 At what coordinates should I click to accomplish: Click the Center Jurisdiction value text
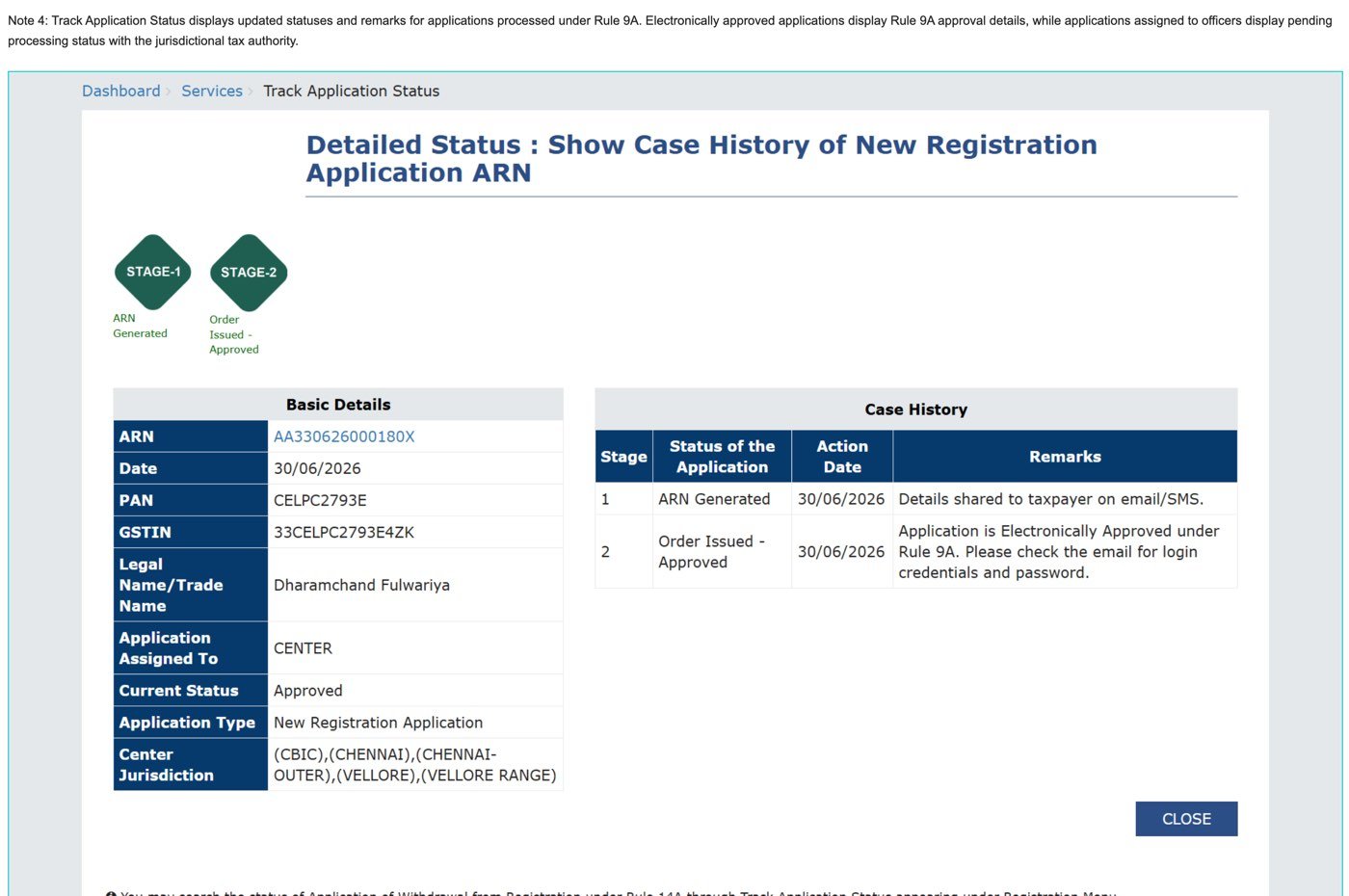pos(415,765)
